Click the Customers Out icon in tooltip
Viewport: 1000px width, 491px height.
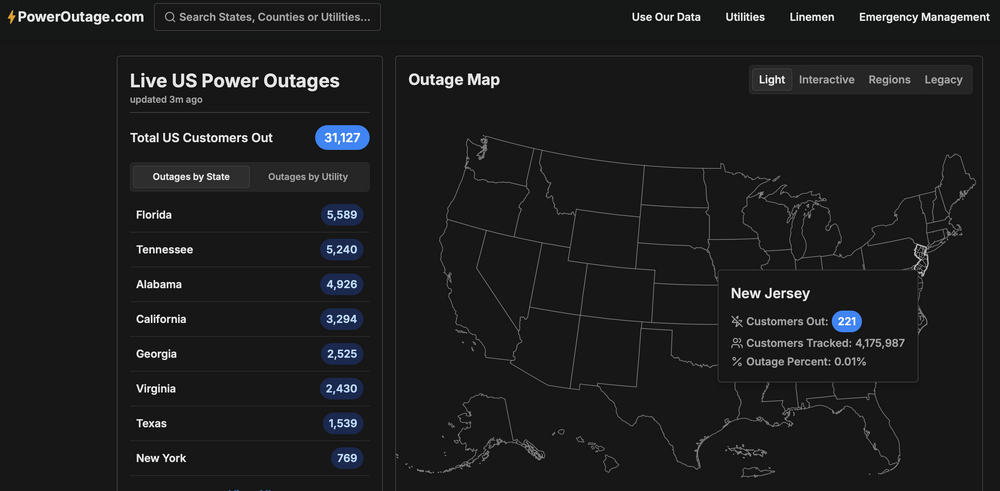[x=737, y=322]
